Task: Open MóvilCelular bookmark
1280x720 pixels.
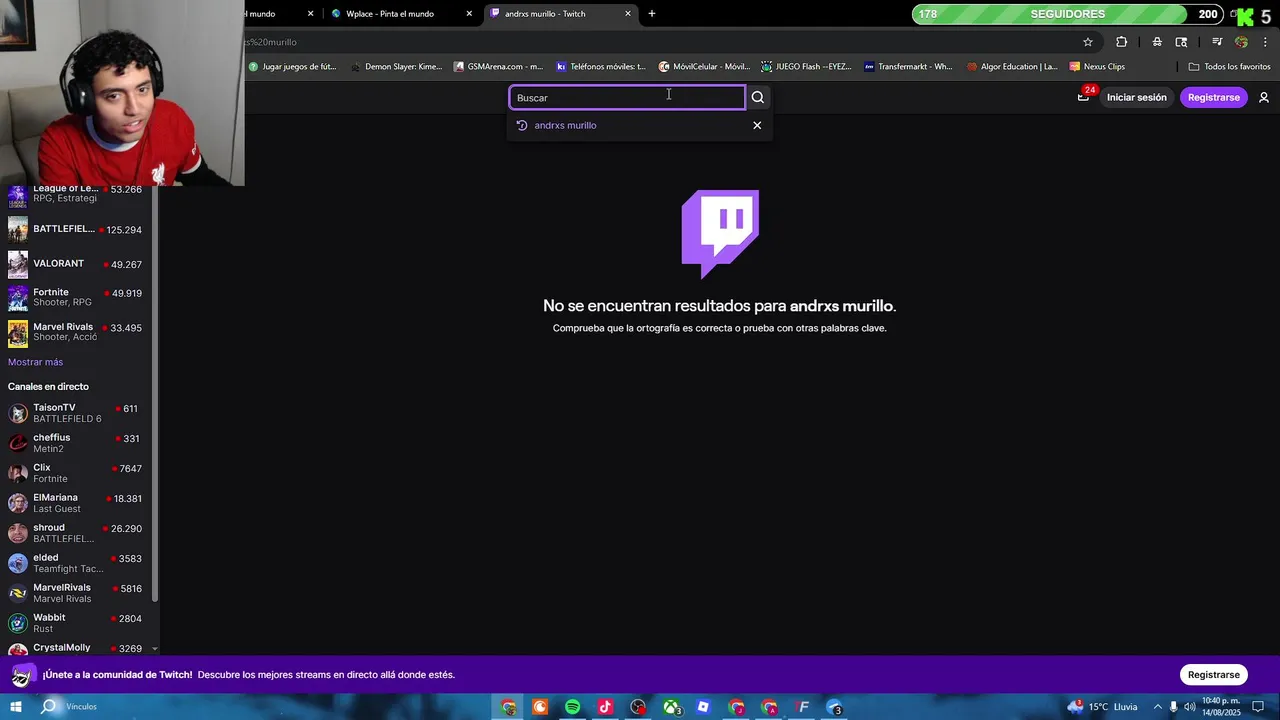Action: tap(704, 67)
